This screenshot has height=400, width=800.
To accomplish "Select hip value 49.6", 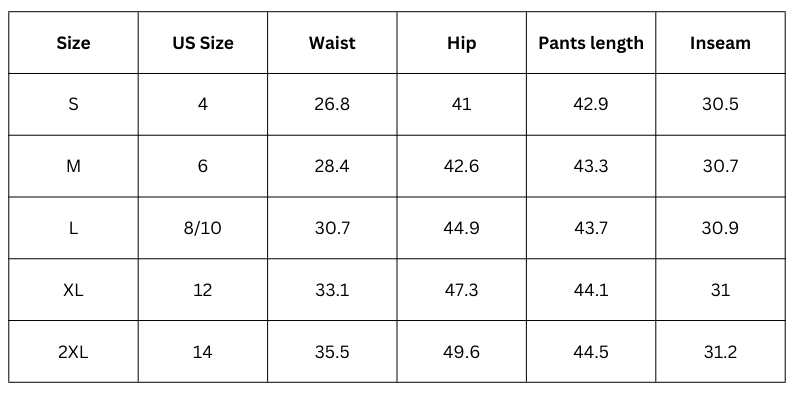I will 461,352.
